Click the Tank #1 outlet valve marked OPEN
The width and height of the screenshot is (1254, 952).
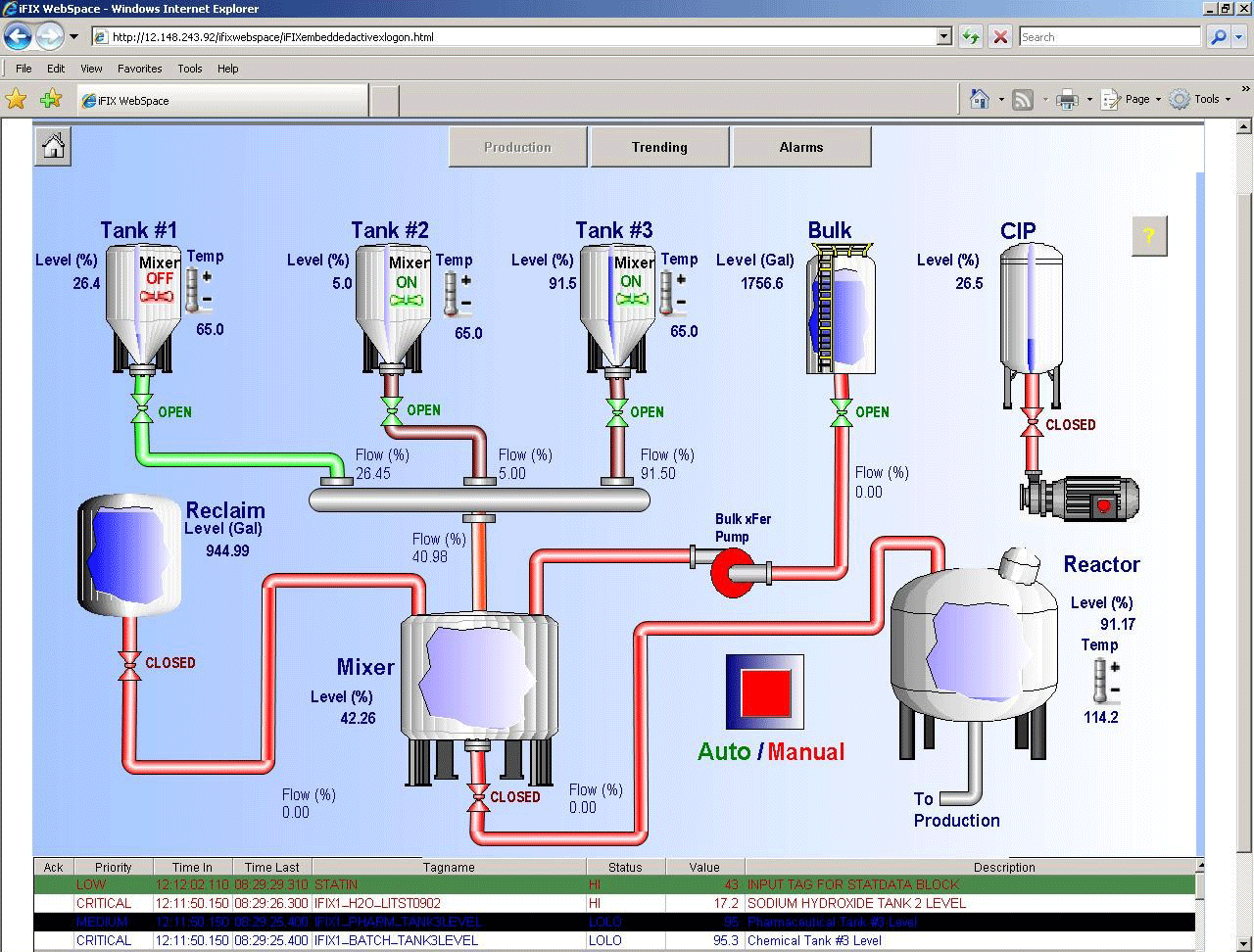tap(143, 412)
